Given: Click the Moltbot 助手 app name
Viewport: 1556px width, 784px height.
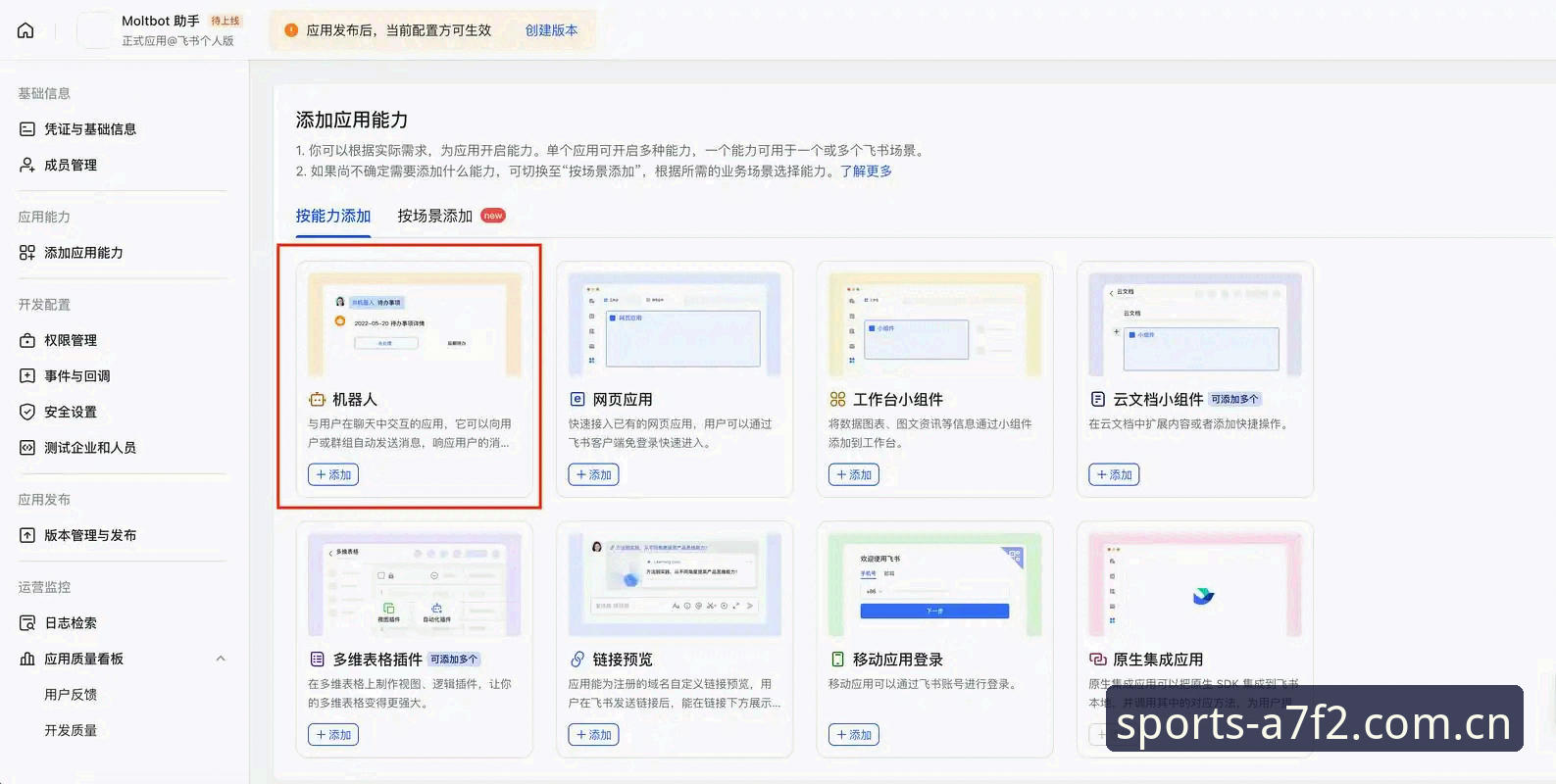Looking at the screenshot, I should pos(161,21).
